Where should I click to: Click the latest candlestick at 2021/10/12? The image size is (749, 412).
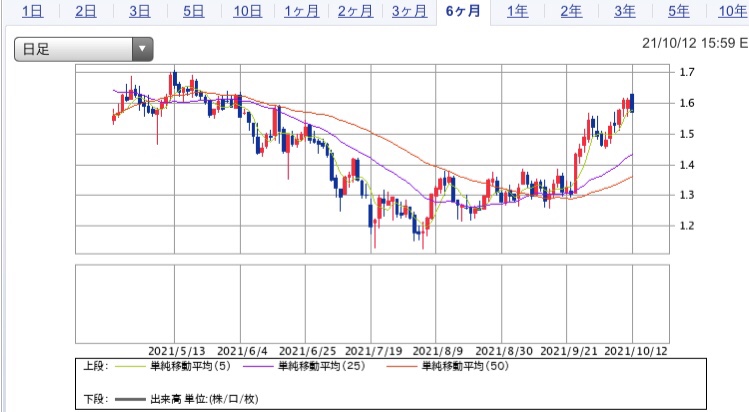click(632, 103)
